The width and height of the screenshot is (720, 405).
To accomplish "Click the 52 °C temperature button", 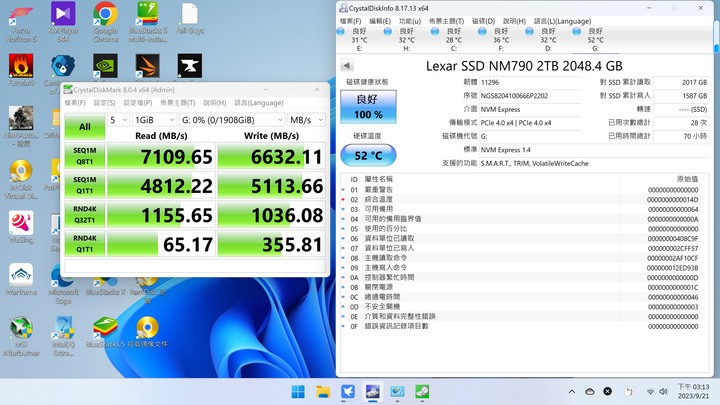I will pos(368,155).
